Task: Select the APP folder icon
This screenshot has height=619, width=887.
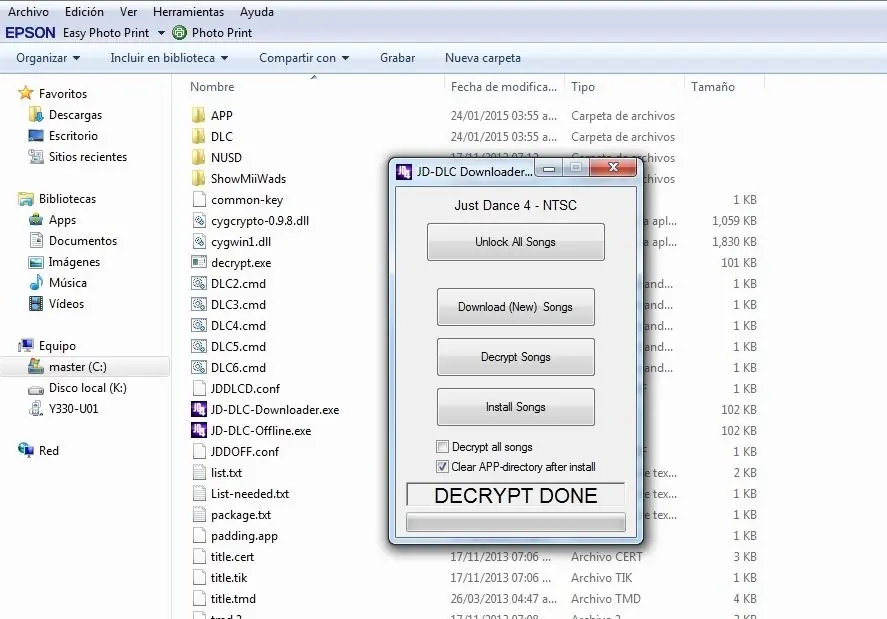Action: click(x=199, y=115)
